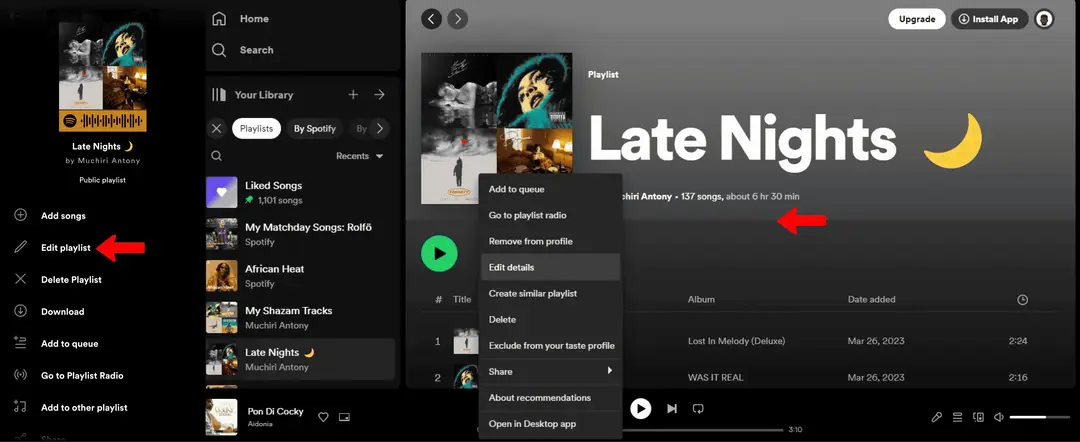The height and width of the screenshot is (442, 1080).
Task: Select About recommendations menu item
Action: tap(550, 398)
